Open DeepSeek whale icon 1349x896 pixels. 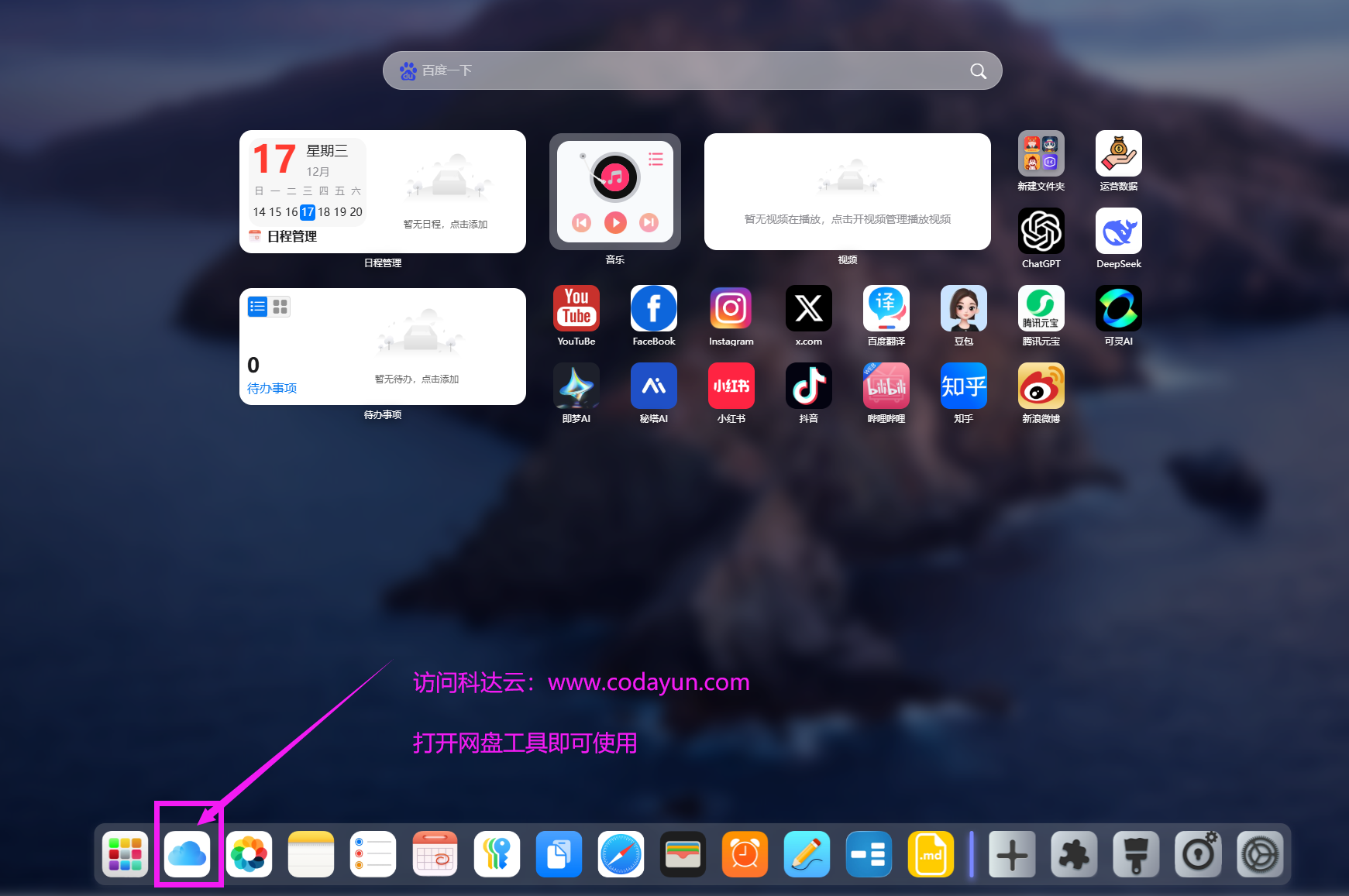click(1118, 231)
